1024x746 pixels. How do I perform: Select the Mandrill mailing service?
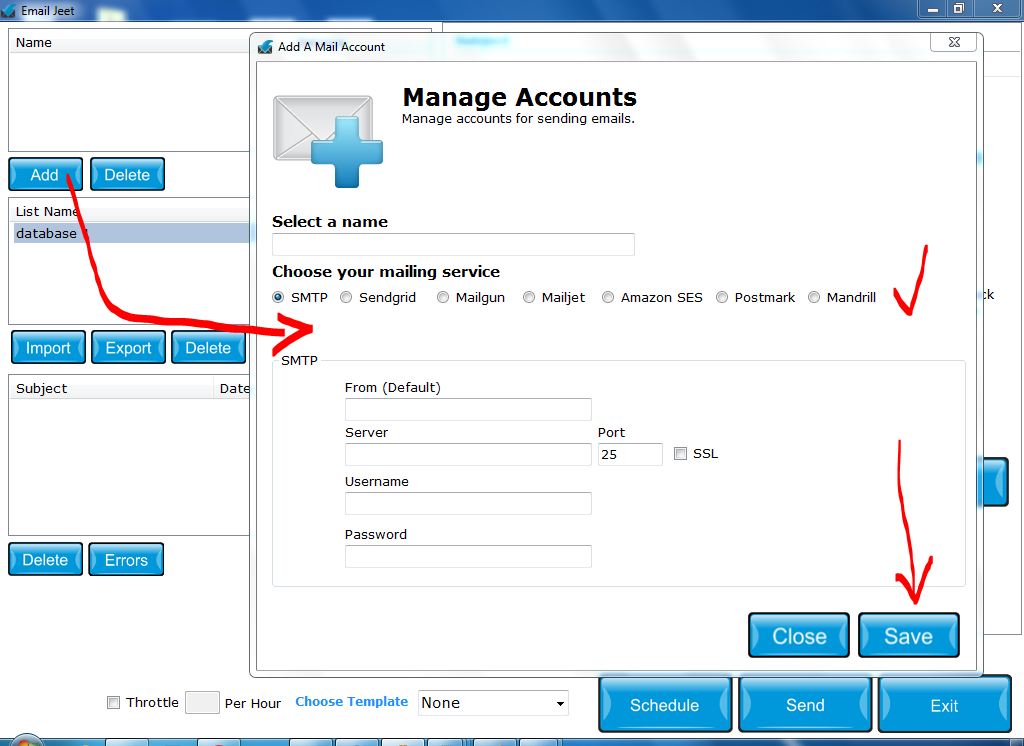(814, 297)
